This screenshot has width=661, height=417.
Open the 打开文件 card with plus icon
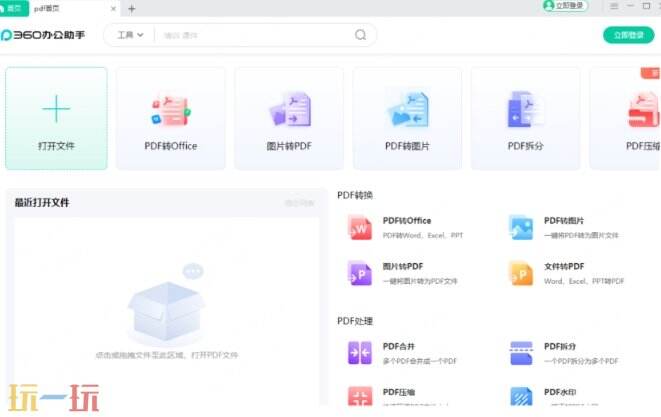[x=56, y=118]
